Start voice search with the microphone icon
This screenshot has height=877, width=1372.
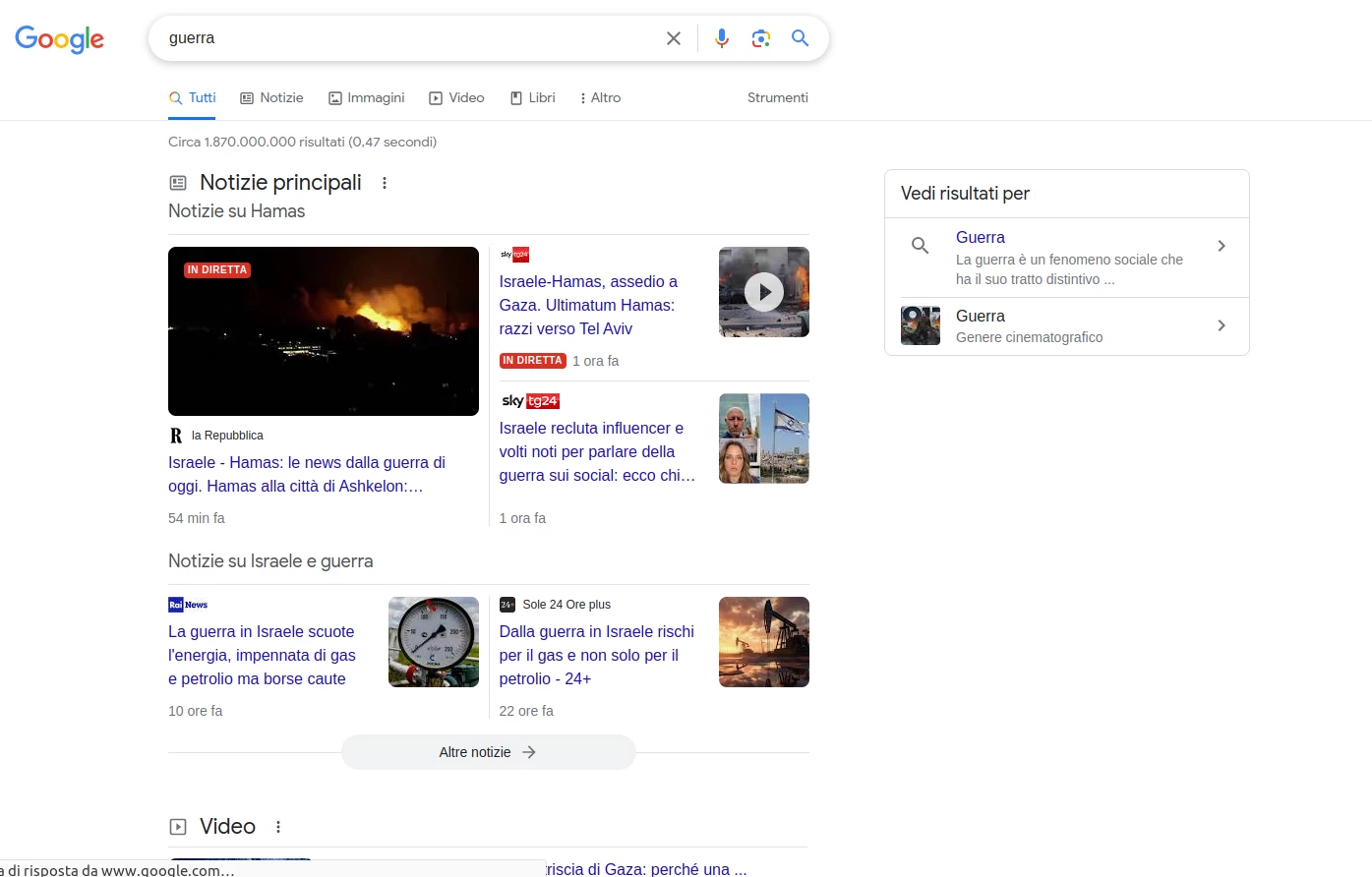[722, 38]
